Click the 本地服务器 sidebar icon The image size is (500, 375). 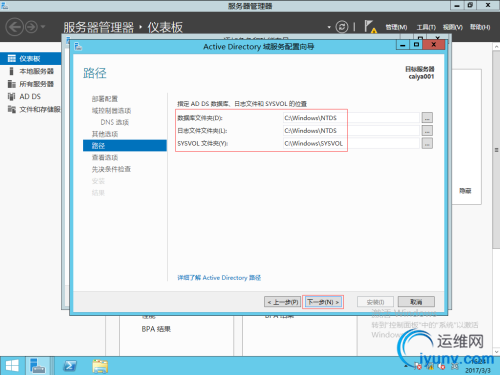(x=11, y=71)
